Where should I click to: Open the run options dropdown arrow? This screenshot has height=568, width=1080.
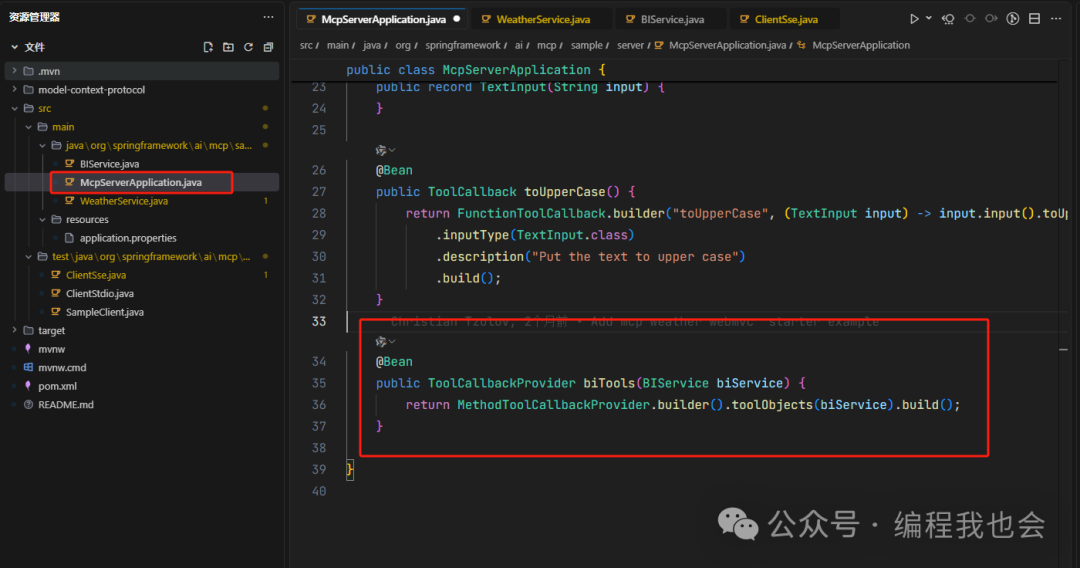[928, 19]
